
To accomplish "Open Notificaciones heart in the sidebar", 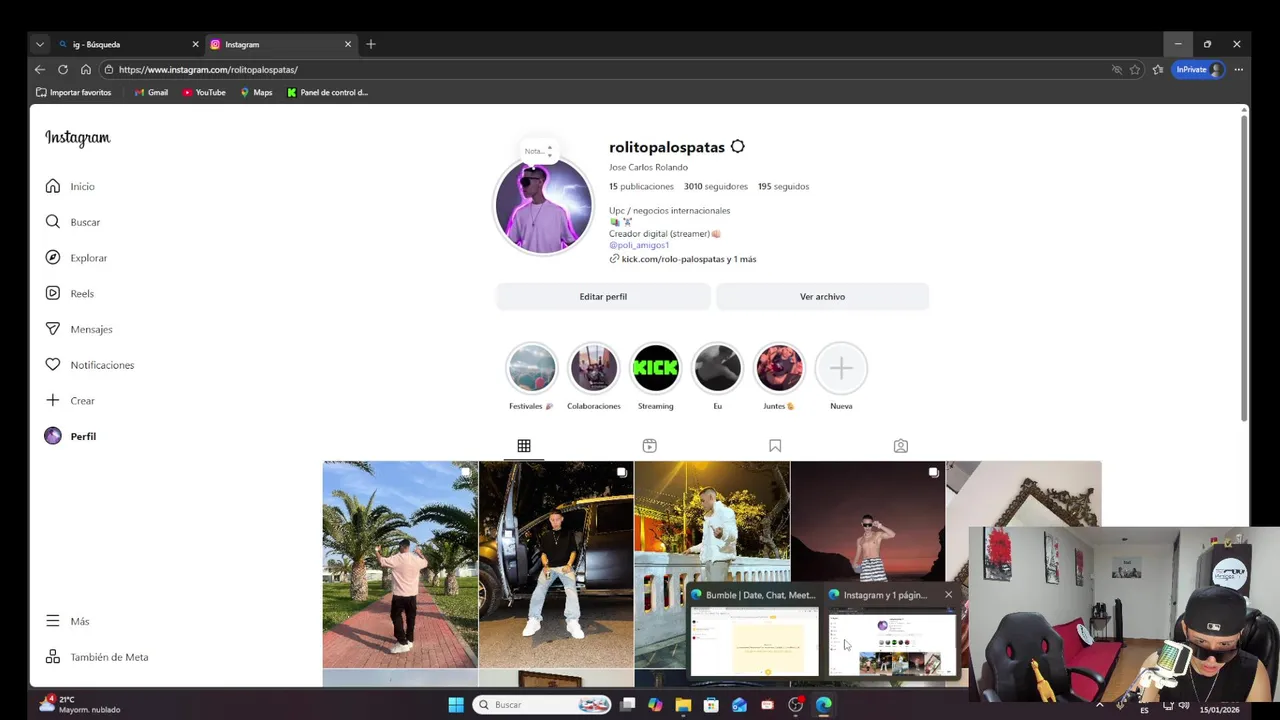I will [x=89, y=365].
